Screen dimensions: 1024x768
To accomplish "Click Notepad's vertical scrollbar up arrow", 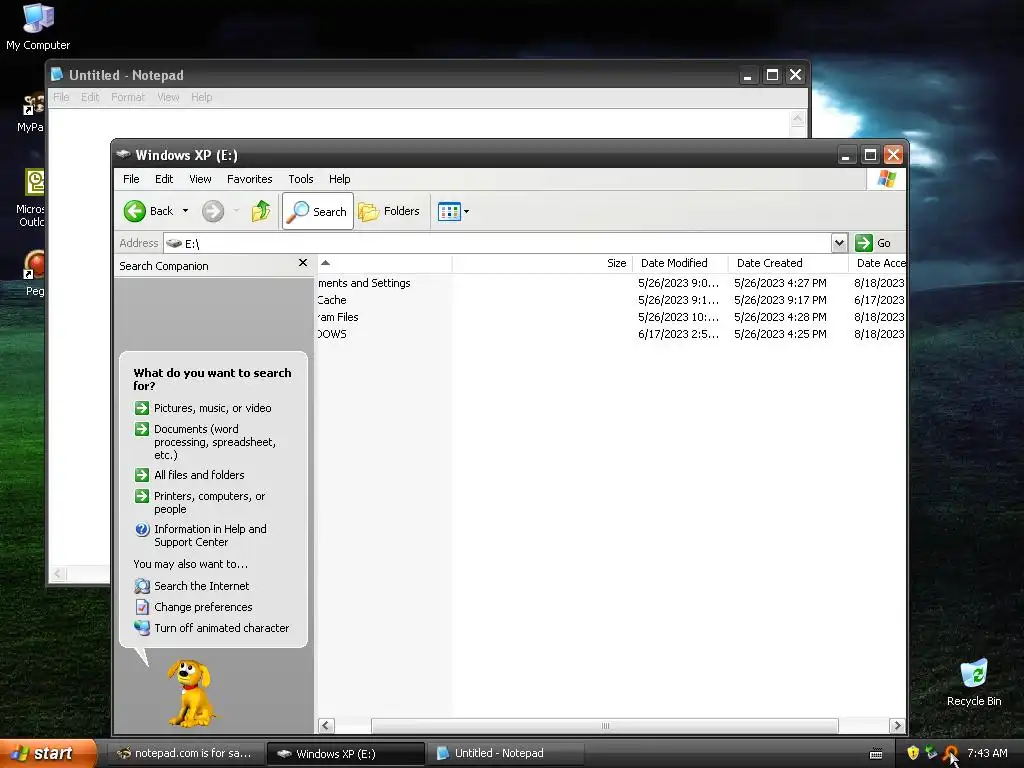I will coord(797,118).
